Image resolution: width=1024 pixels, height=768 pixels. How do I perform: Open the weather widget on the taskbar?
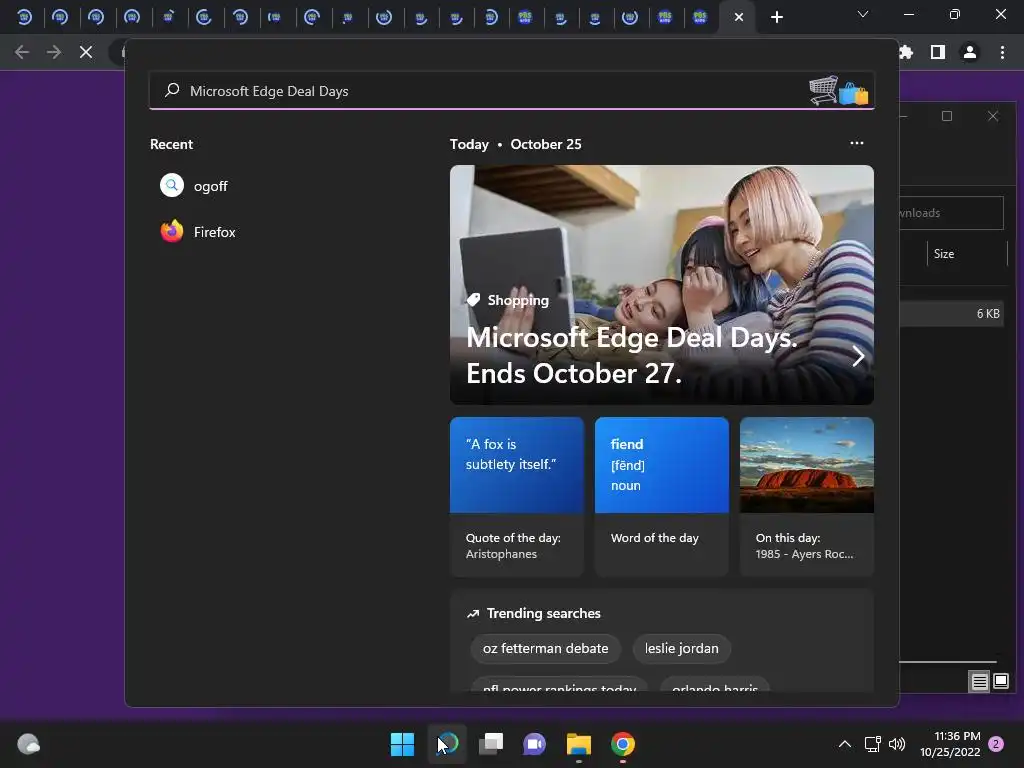pyautogui.click(x=28, y=744)
